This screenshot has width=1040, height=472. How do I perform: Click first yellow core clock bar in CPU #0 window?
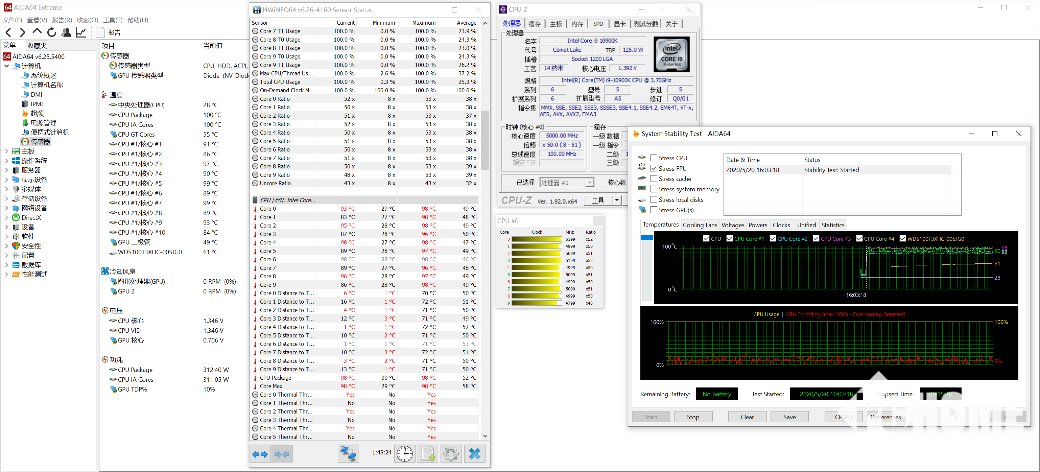click(x=536, y=239)
